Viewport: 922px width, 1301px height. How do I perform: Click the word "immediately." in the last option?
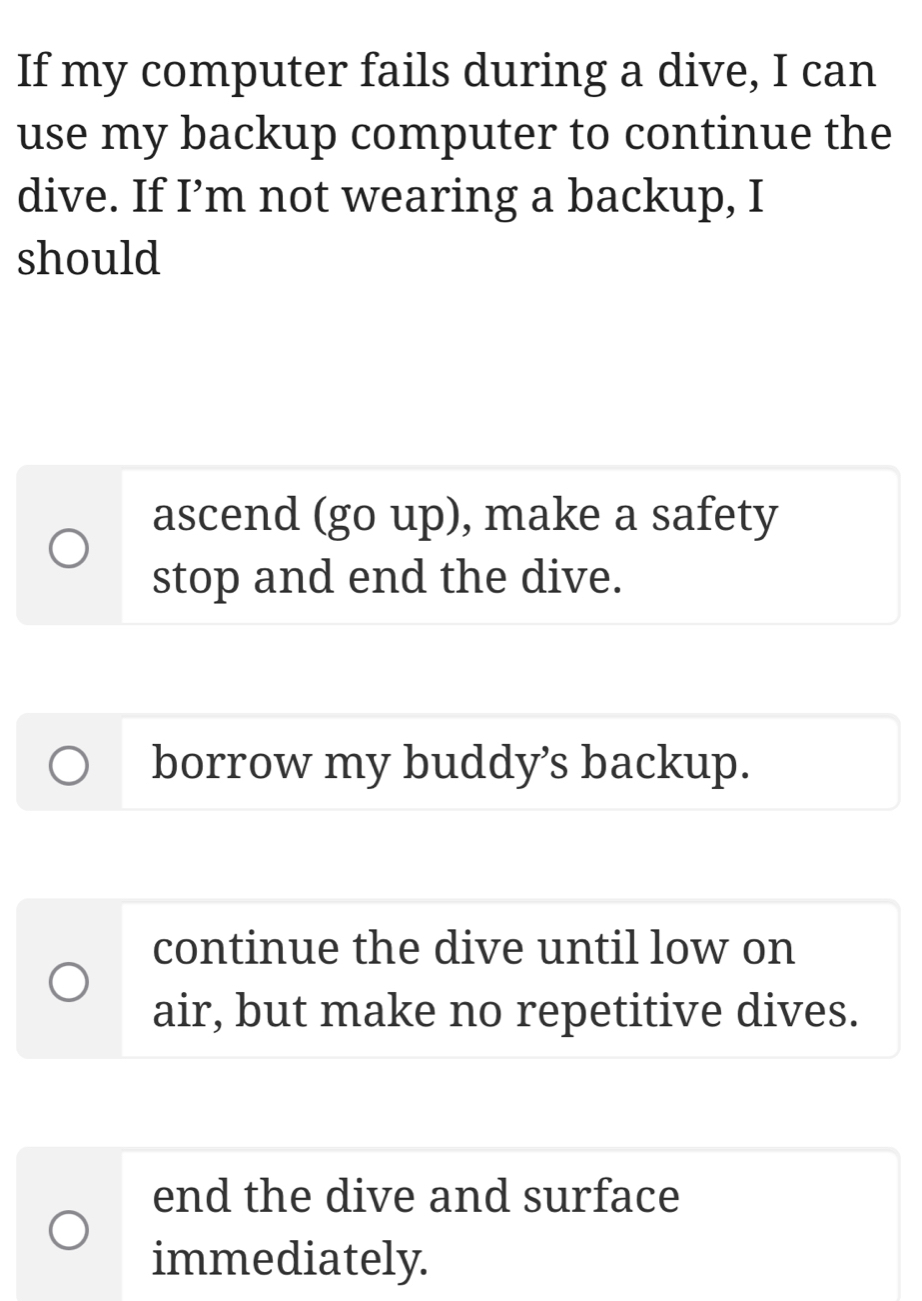(290, 1261)
